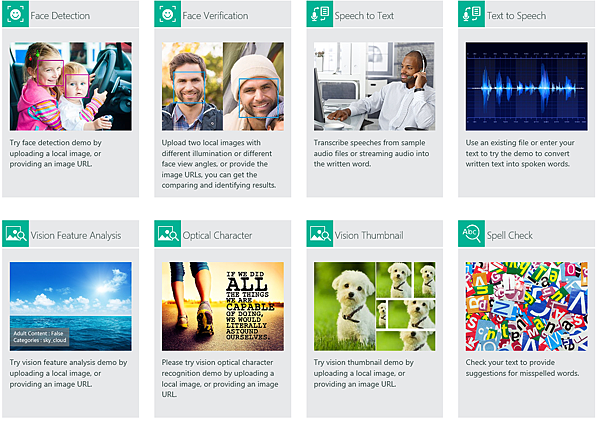
Task: Open the Vision Thumbnail title
Action: [369, 235]
